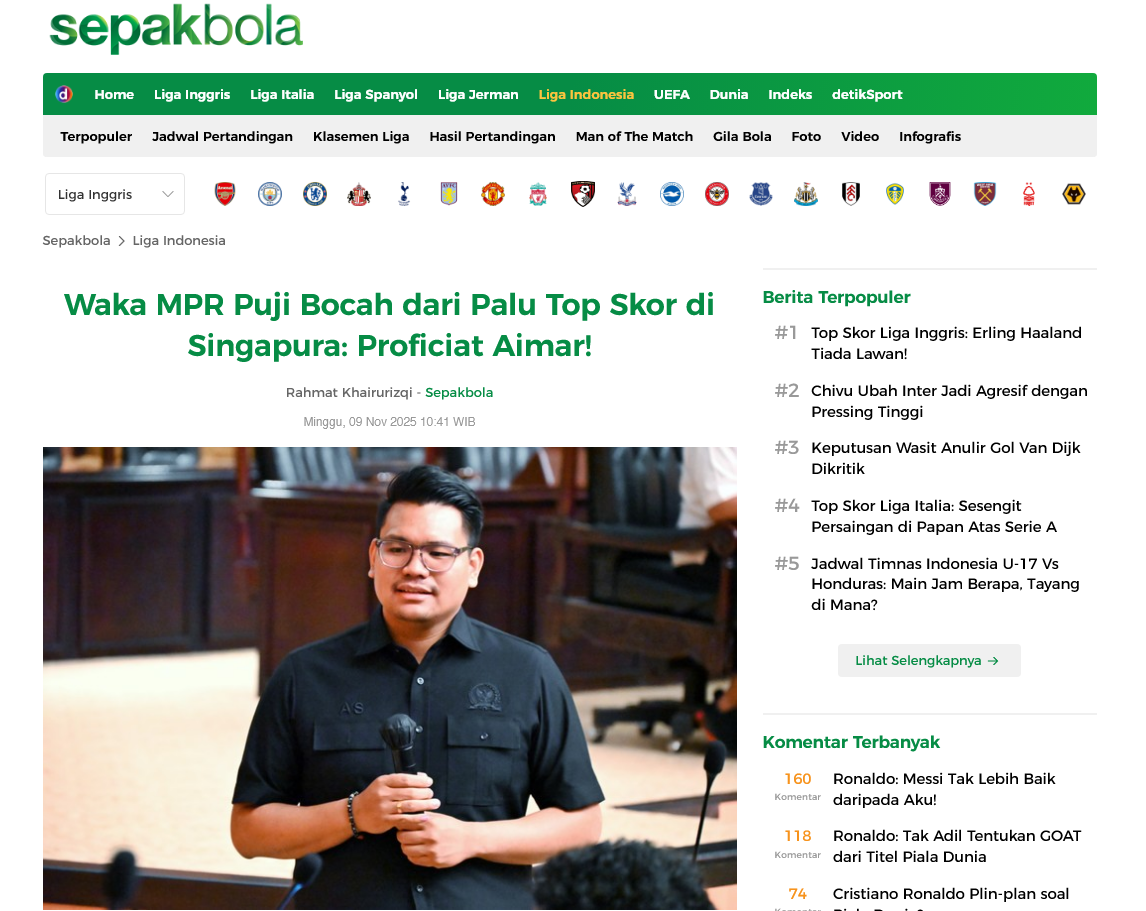Open Liga Inggris menu item
This screenshot has width=1146, height=911.
coord(192,94)
